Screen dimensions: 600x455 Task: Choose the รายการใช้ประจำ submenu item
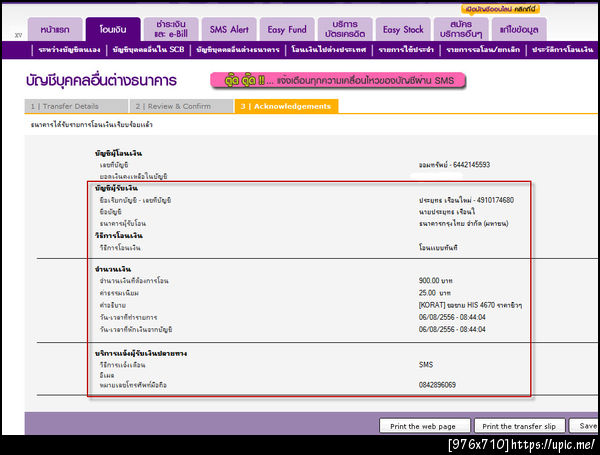pos(406,50)
